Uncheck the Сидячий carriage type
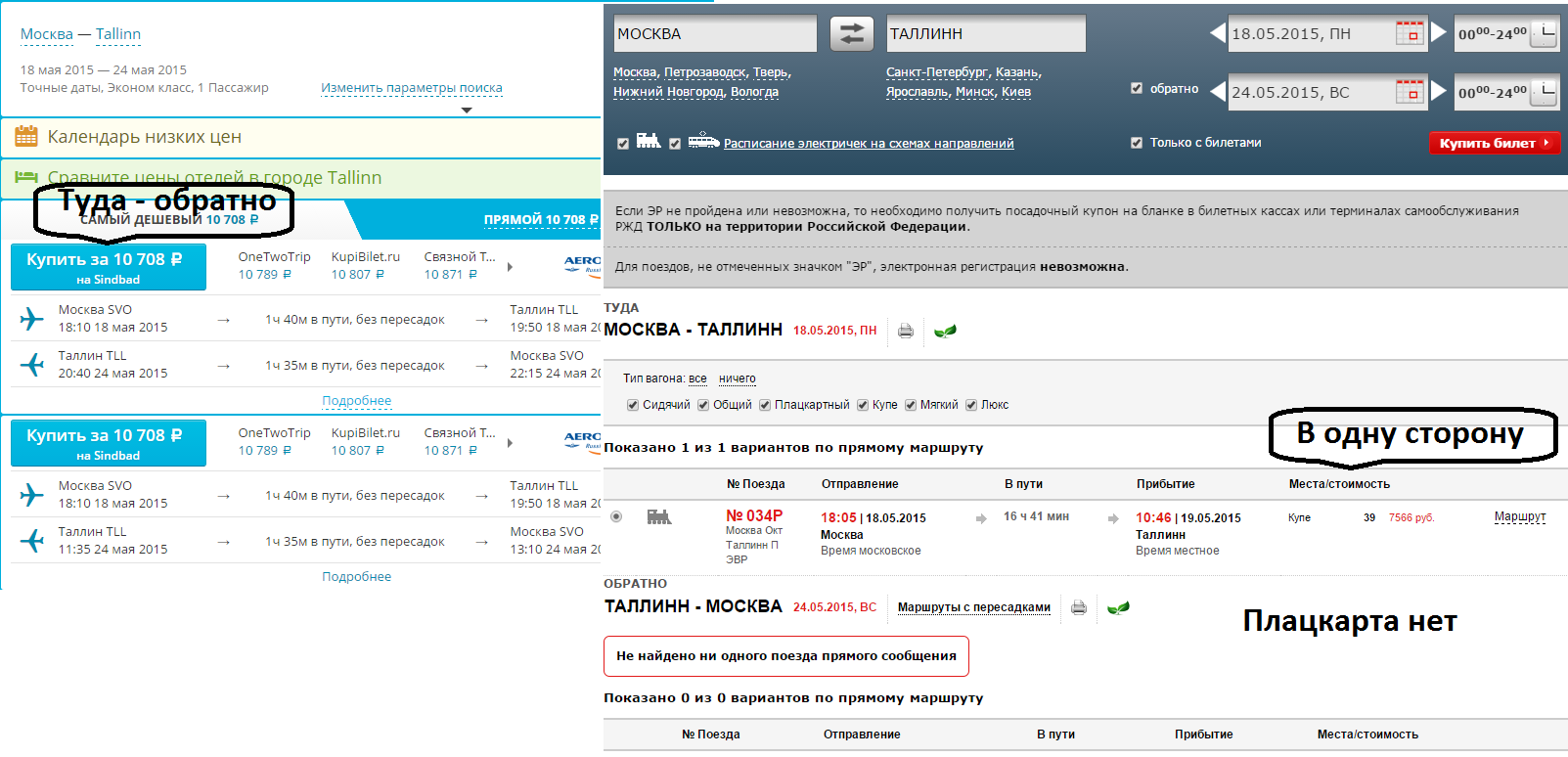 pyautogui.click(x=633, y=405)
